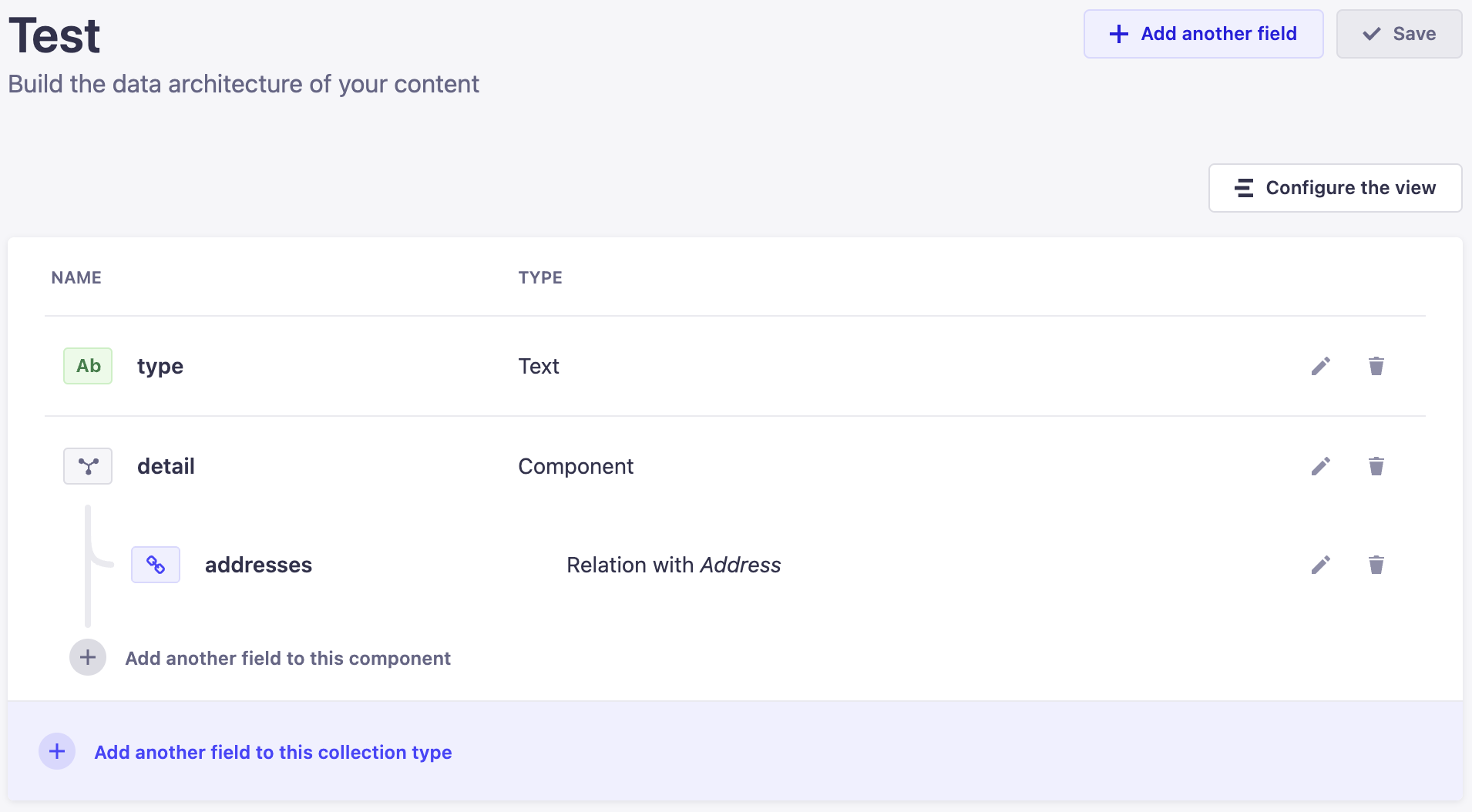Save the content type
Image resolution: width=1472 pixels, height=812 pixels.
pyautogui.click(x=1400, y=34)
